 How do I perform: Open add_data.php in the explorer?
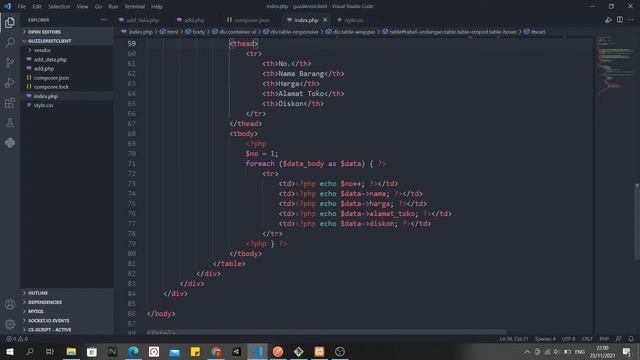pos(50,60)
